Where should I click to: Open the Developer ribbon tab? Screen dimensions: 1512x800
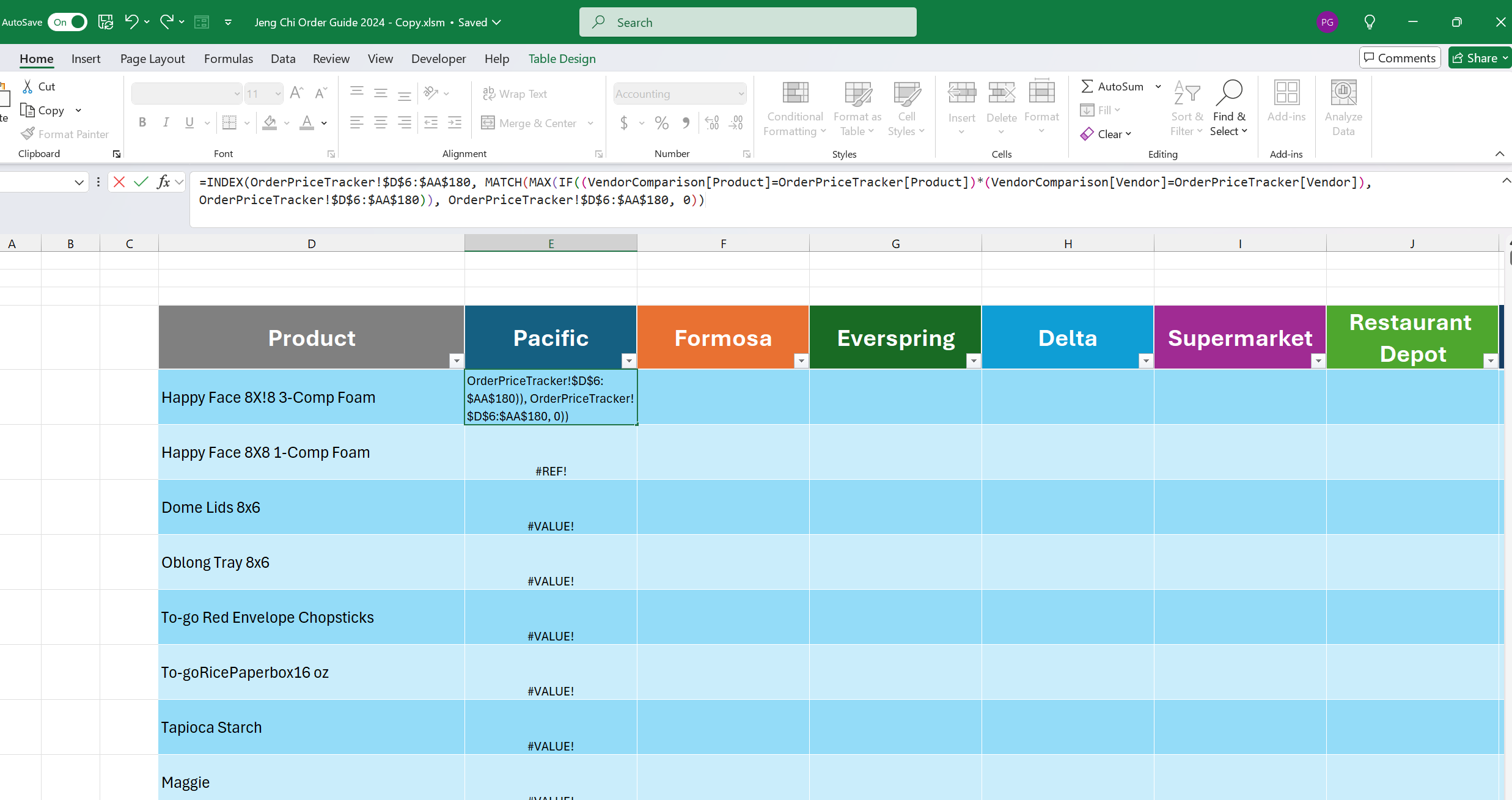coord(438,59)
